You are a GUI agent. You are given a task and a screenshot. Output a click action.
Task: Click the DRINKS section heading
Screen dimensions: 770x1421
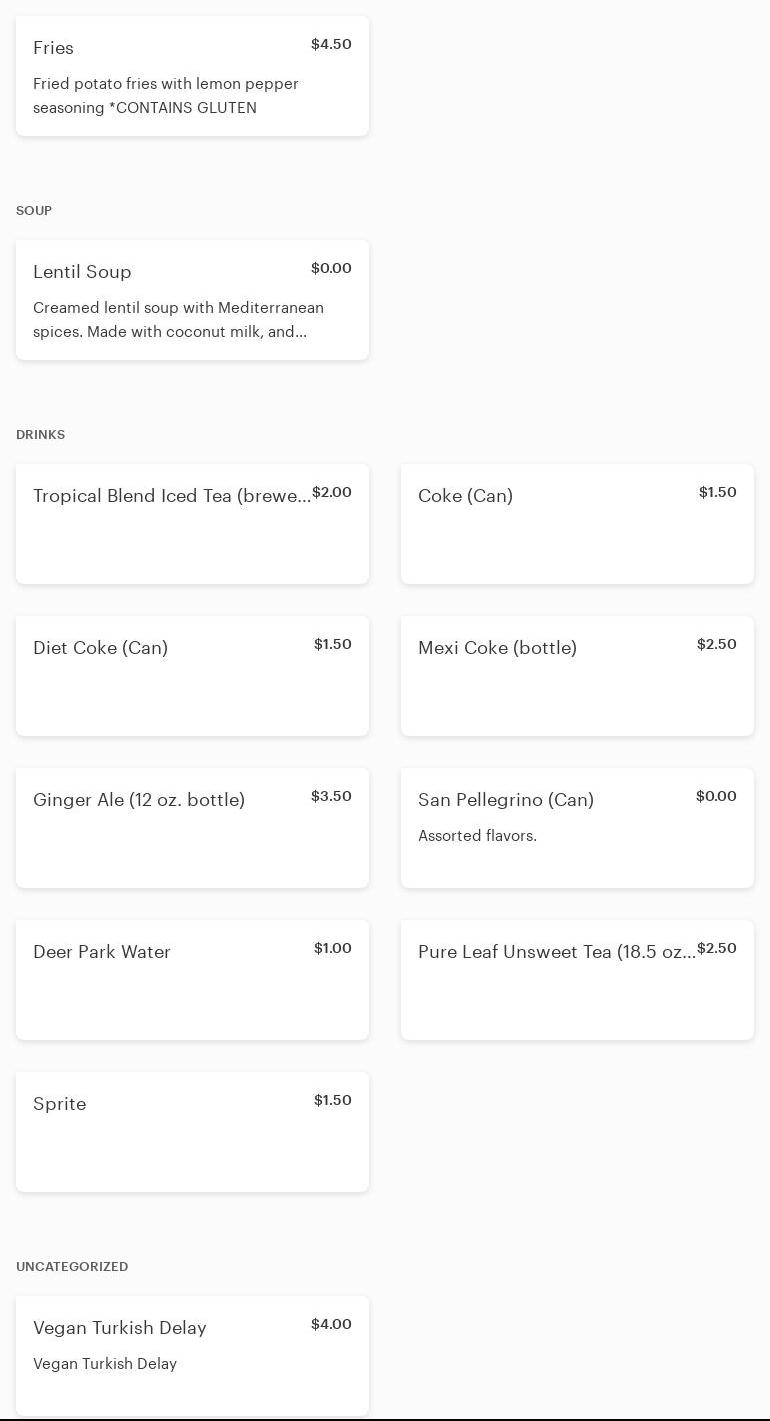click(40, 435)
